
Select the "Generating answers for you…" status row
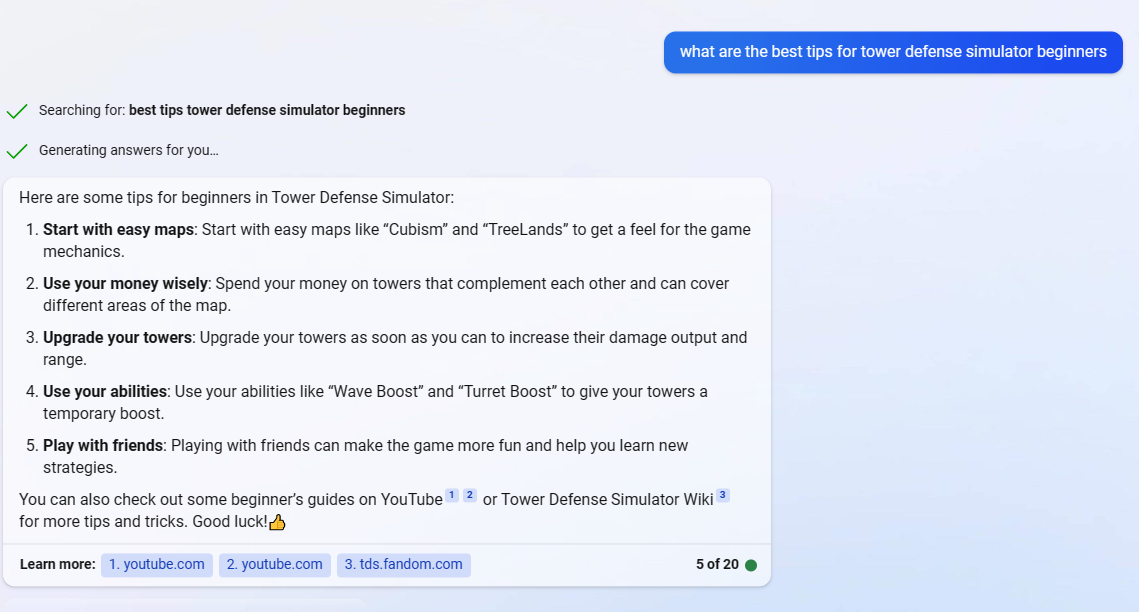coord(130,150)
